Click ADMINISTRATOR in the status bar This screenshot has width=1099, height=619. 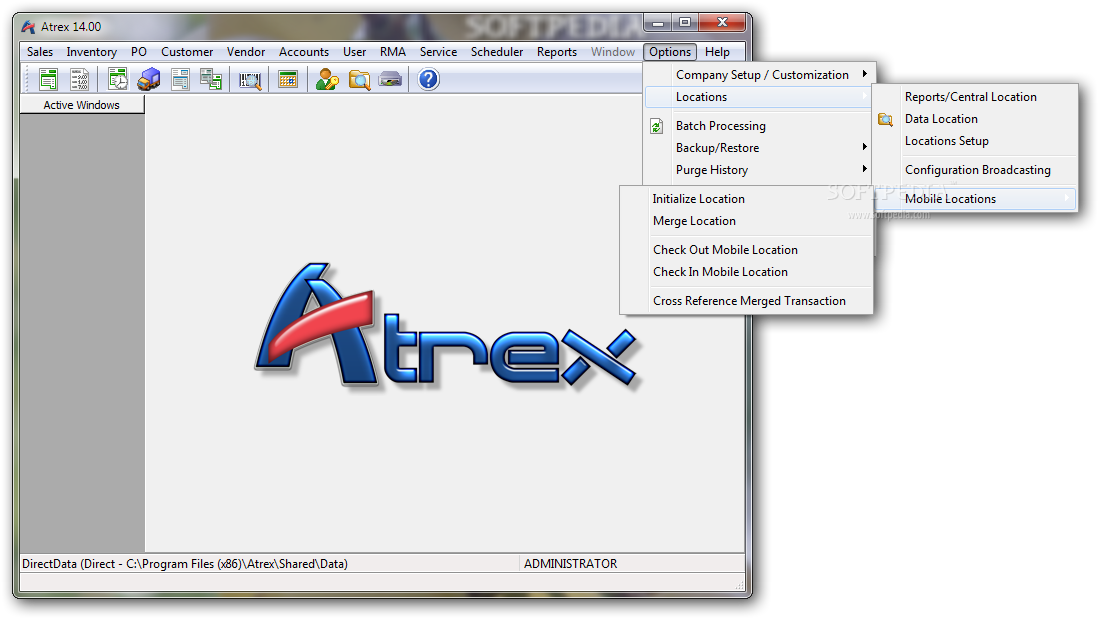[x=571, y=564]
